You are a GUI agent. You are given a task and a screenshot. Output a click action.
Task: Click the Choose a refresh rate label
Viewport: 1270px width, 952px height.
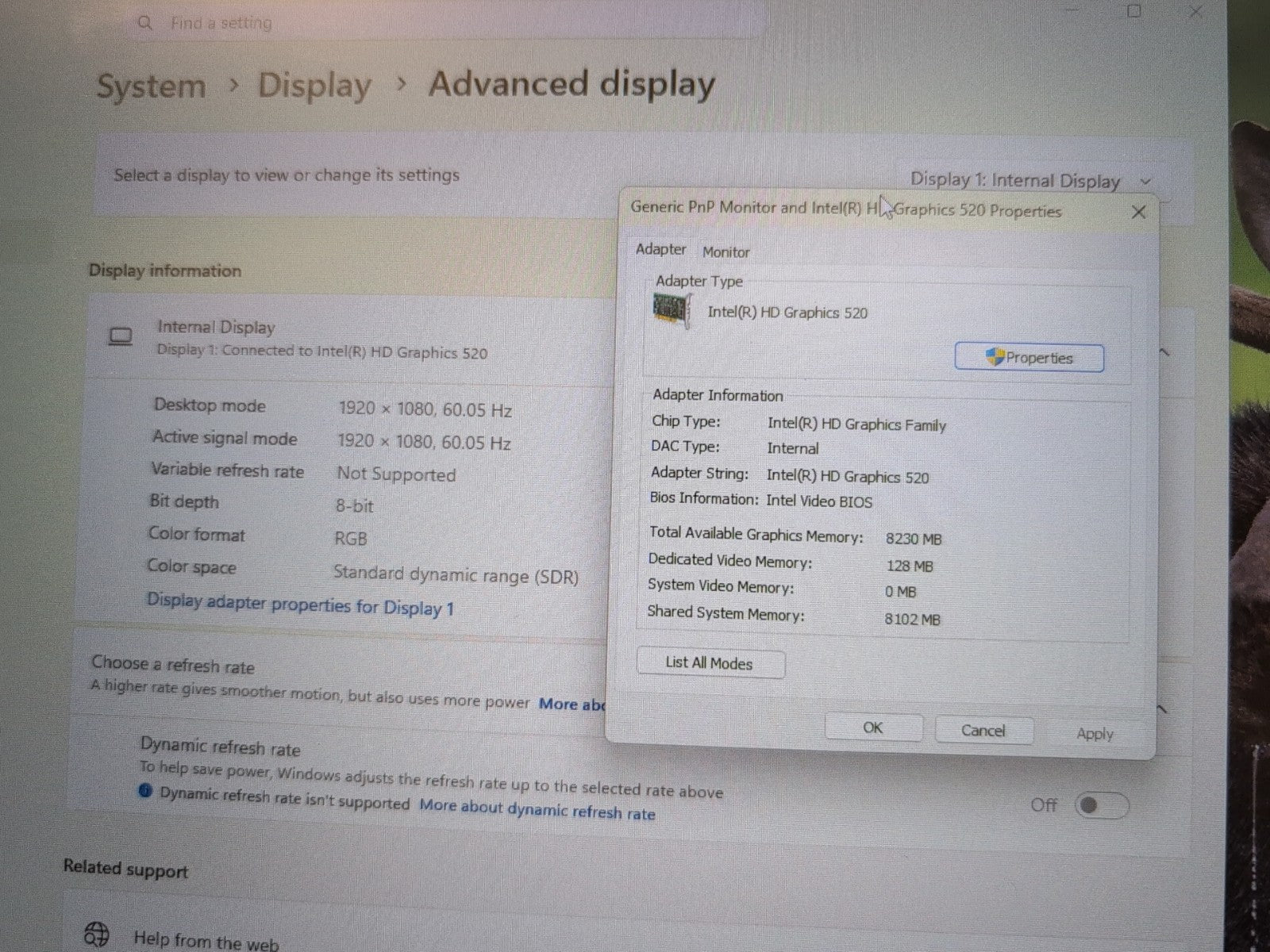tap(172, 664)
